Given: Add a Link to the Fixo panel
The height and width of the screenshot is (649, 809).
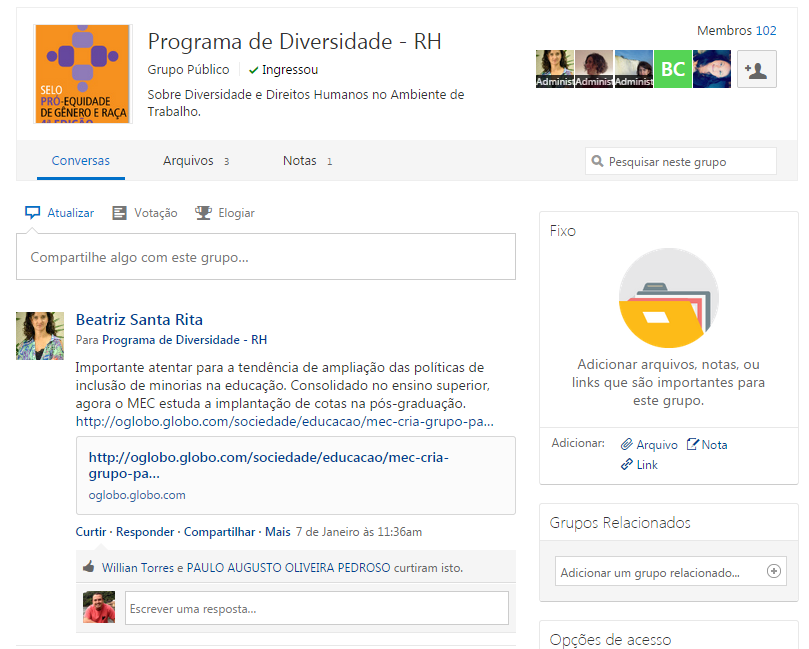Looking at the screenshot, I should point(639,465).
